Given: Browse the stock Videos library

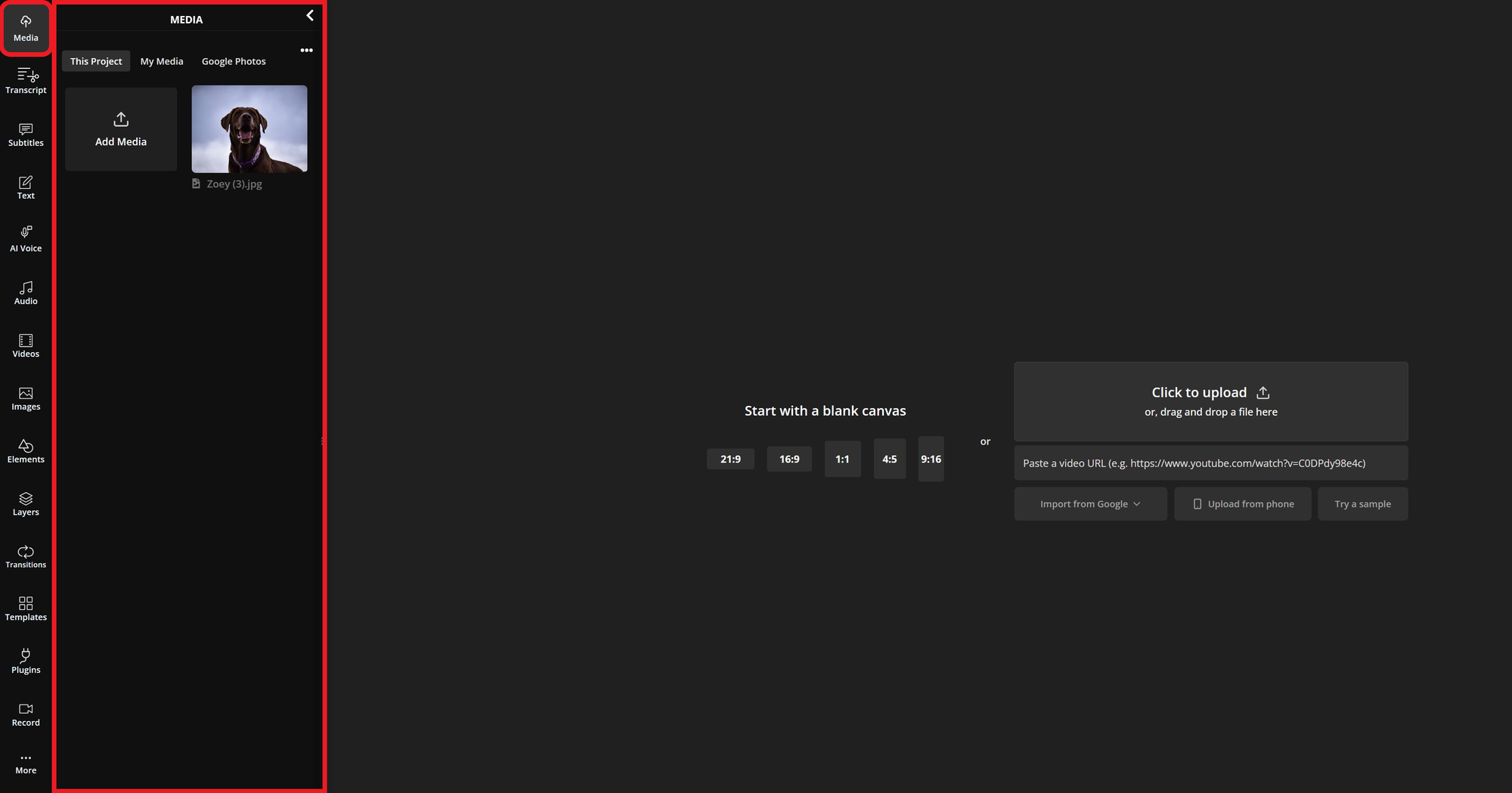Looking at the screenshot, I should click(26, 345).
